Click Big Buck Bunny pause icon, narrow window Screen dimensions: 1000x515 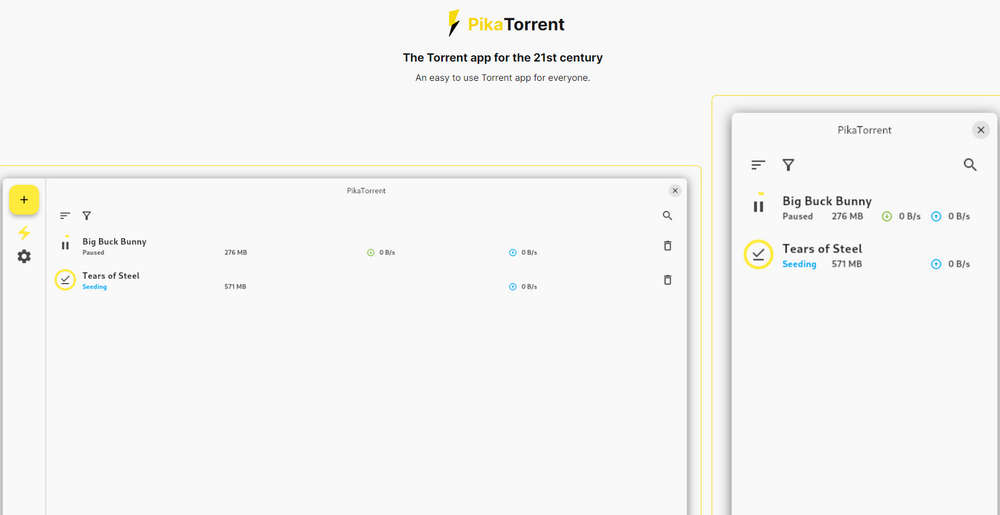coord(758,206)
